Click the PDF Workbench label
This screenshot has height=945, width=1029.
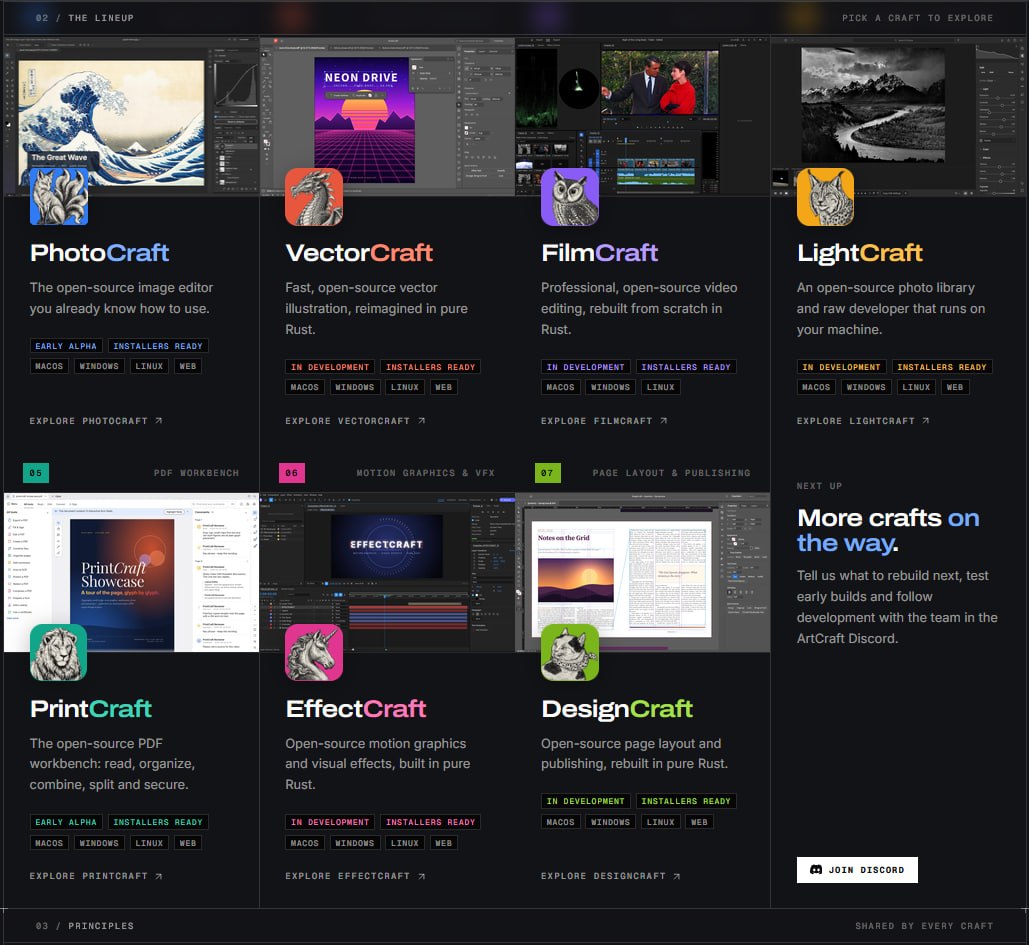(196, 472)
